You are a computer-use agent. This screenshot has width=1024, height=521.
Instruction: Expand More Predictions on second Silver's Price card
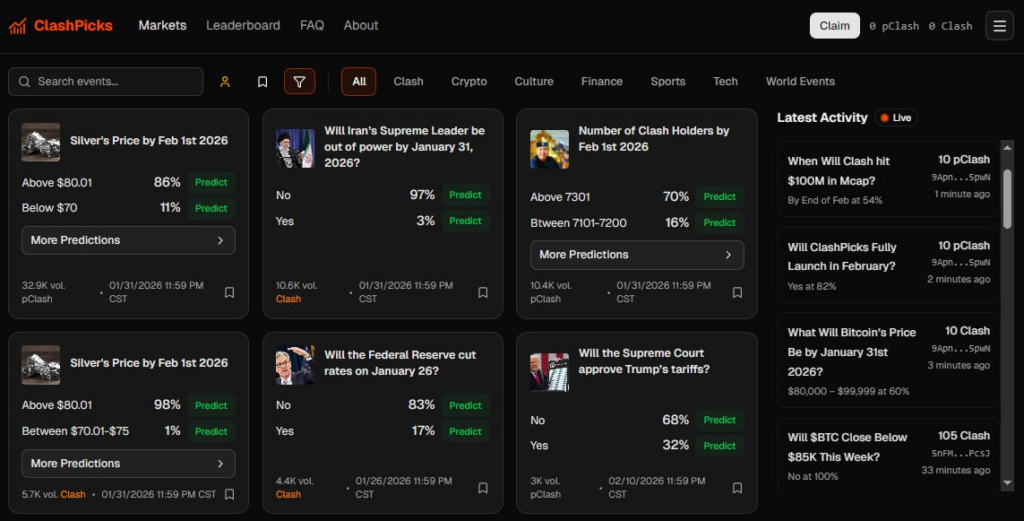(x=128, y=464)
